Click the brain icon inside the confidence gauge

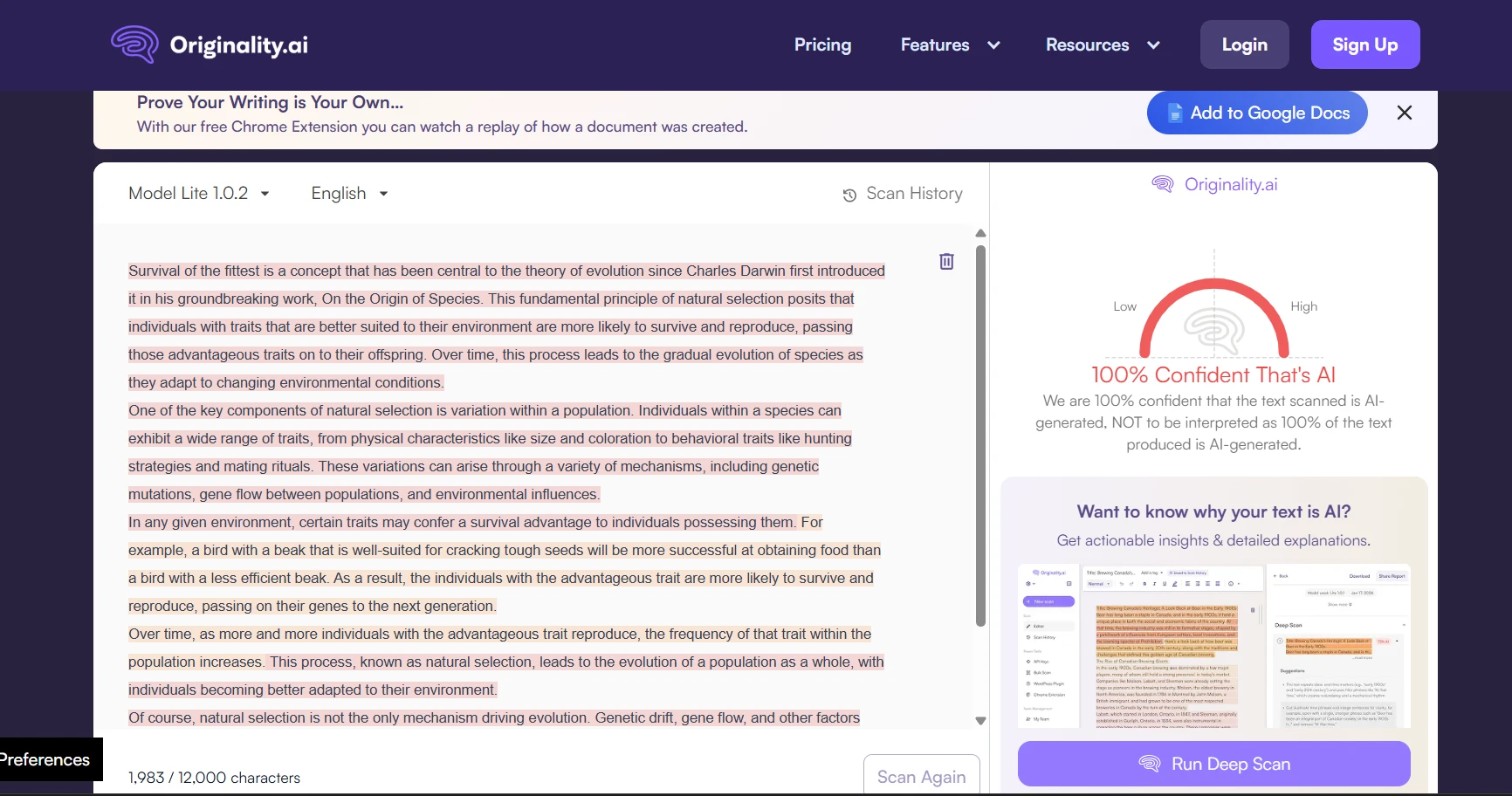(x=1214, y=332)
